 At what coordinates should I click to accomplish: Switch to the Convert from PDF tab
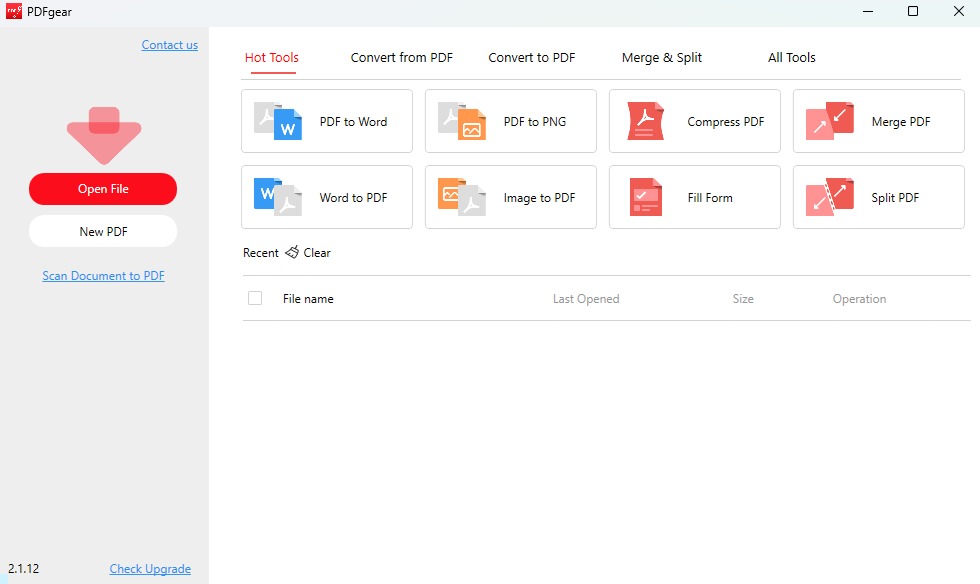pyautogui.click(x=401, y=57)
